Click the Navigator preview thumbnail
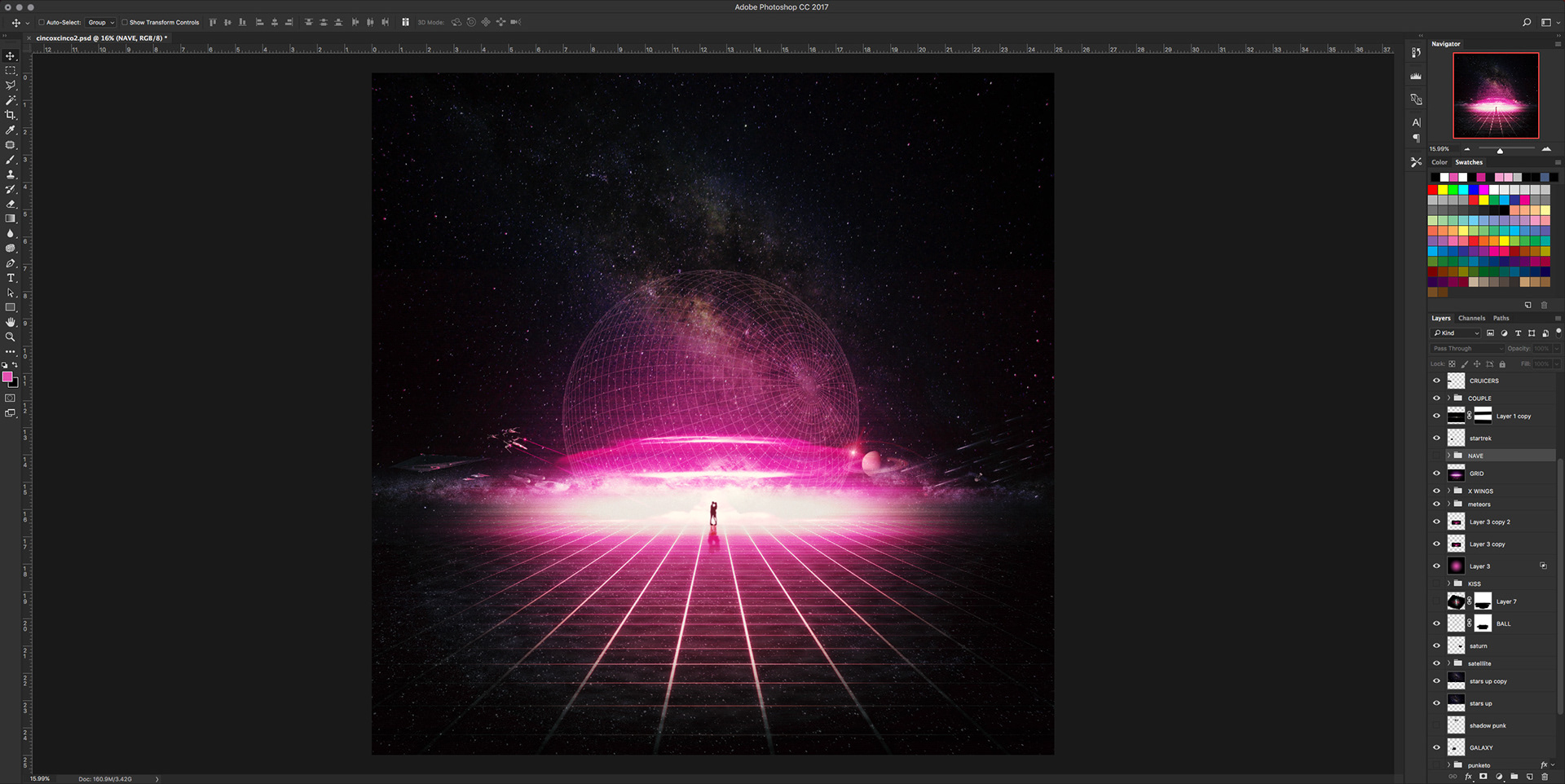This screenshot has width=1565, height=784. 1496,95
